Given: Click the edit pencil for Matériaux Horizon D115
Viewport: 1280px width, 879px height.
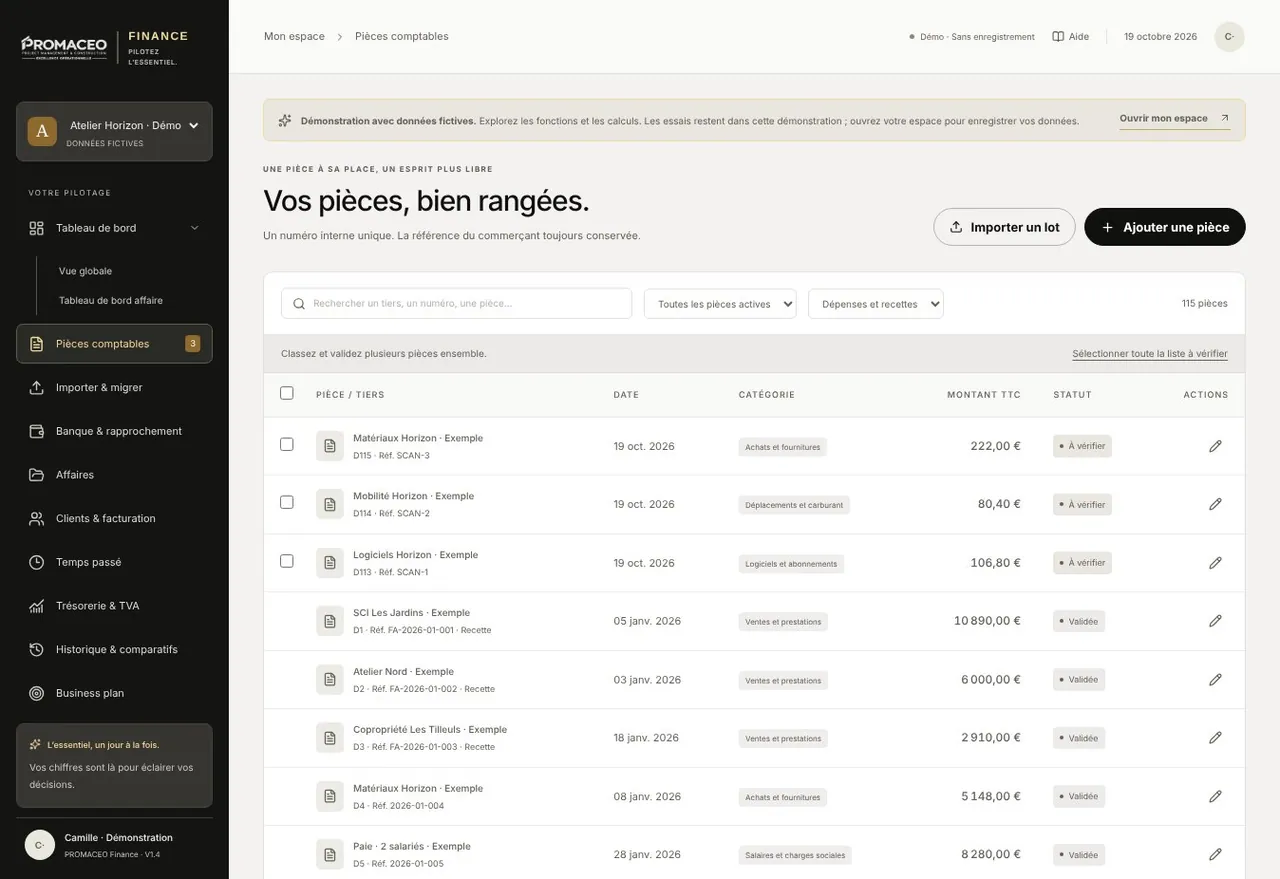Looking at the screenshot, I should pos(1215,446).
